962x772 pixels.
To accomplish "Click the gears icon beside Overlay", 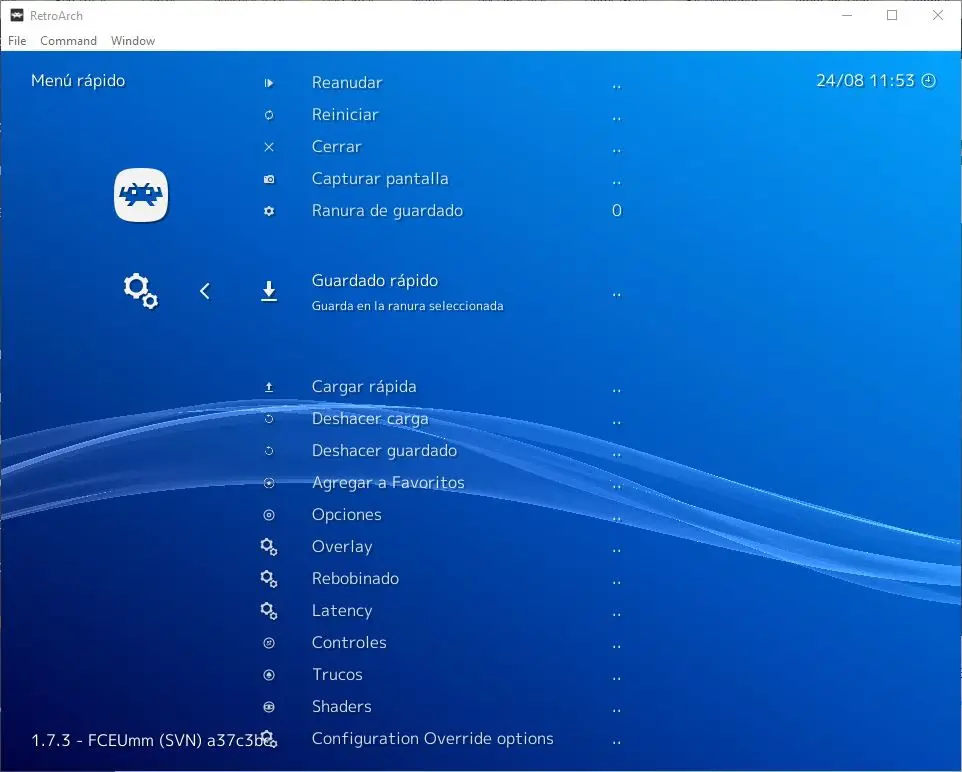I will coord(269,547).
